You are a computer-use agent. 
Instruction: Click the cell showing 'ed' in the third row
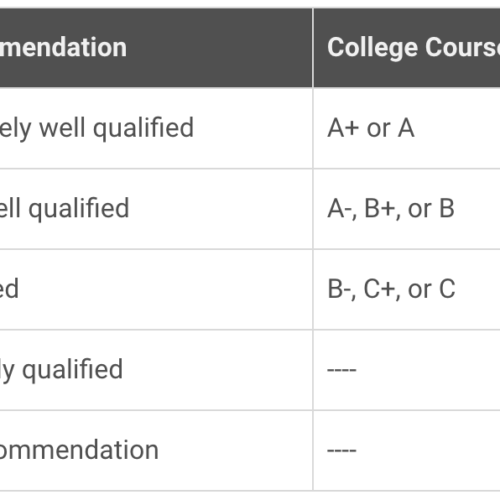pos(156,289)
